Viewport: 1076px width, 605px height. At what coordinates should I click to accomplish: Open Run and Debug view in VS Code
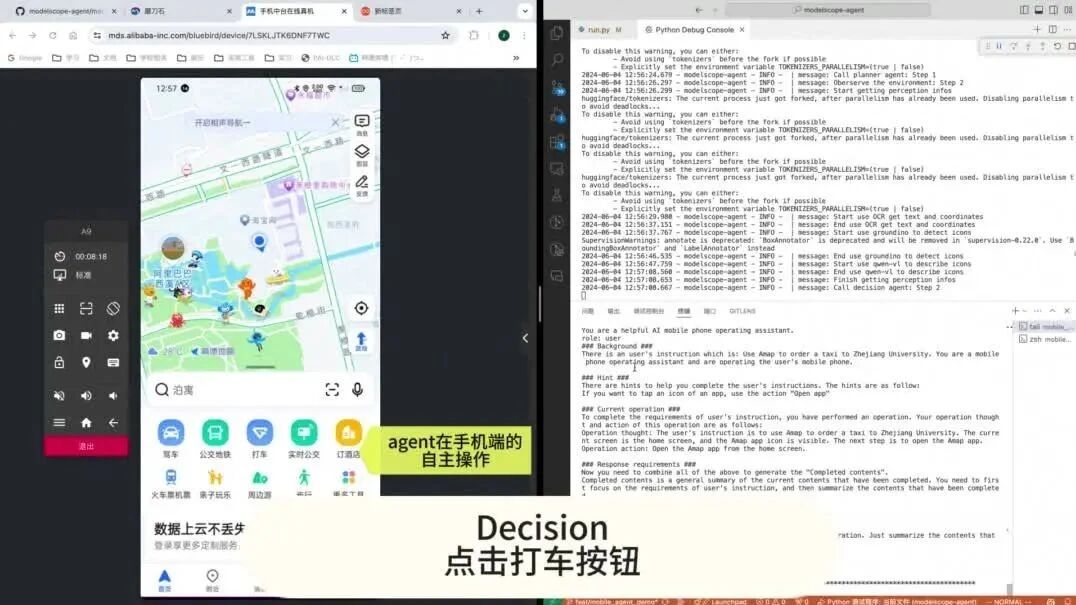(557, 115)
